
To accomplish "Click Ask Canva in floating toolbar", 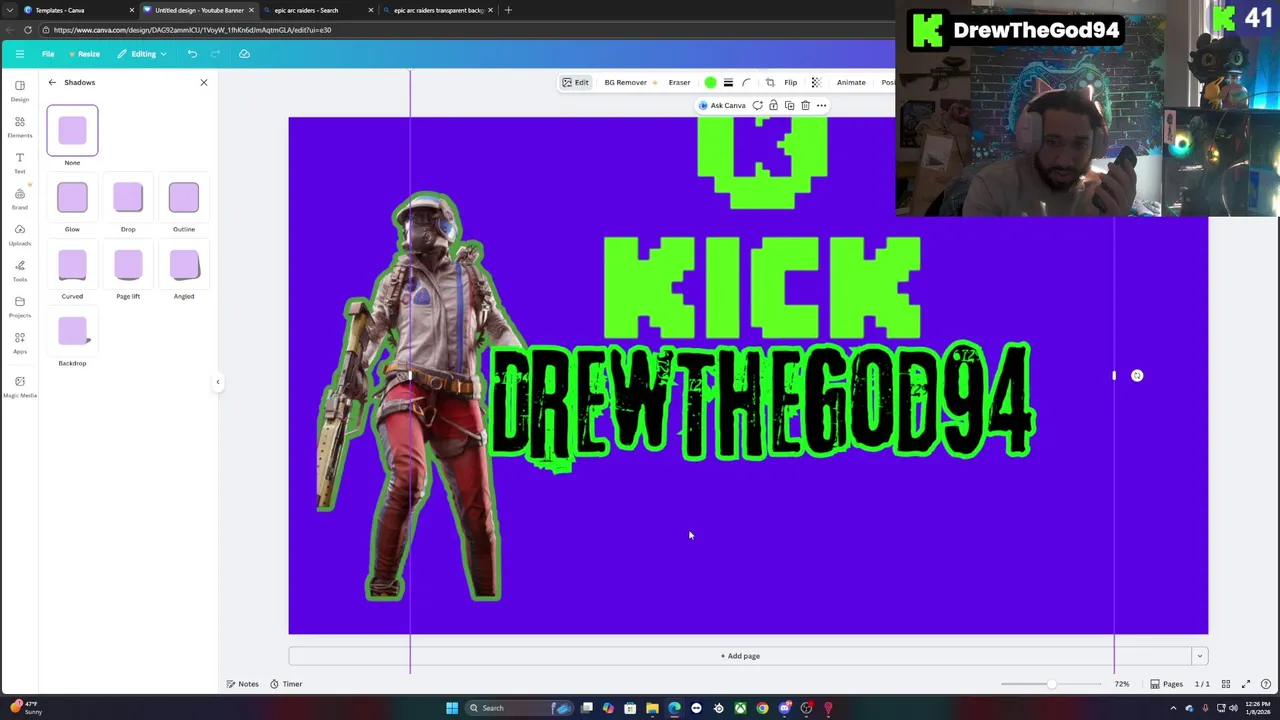I will [x=723, y=105].
